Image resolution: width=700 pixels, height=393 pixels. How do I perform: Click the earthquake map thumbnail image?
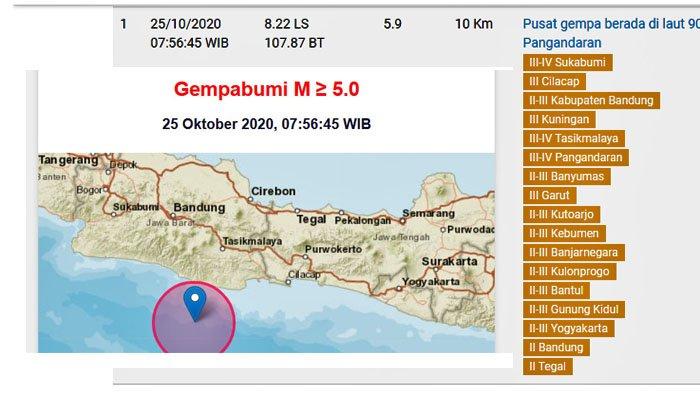267,211
